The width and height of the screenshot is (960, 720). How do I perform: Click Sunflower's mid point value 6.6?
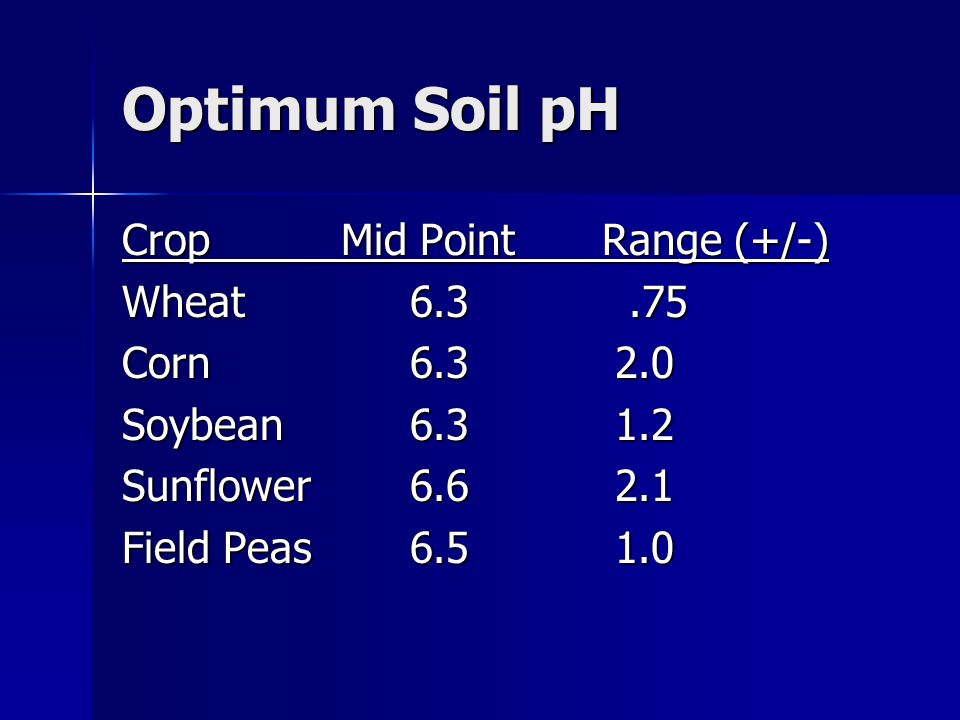(x=439, y=486)
